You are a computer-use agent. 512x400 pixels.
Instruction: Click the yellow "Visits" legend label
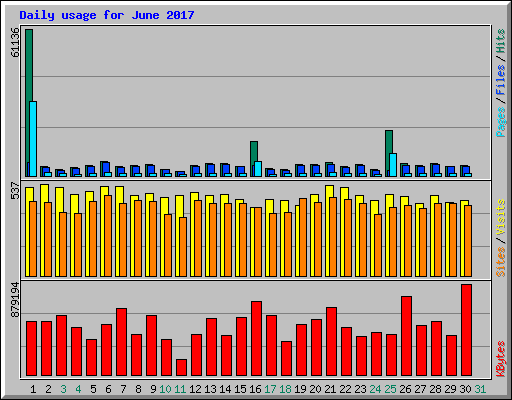tap(501, 217)
